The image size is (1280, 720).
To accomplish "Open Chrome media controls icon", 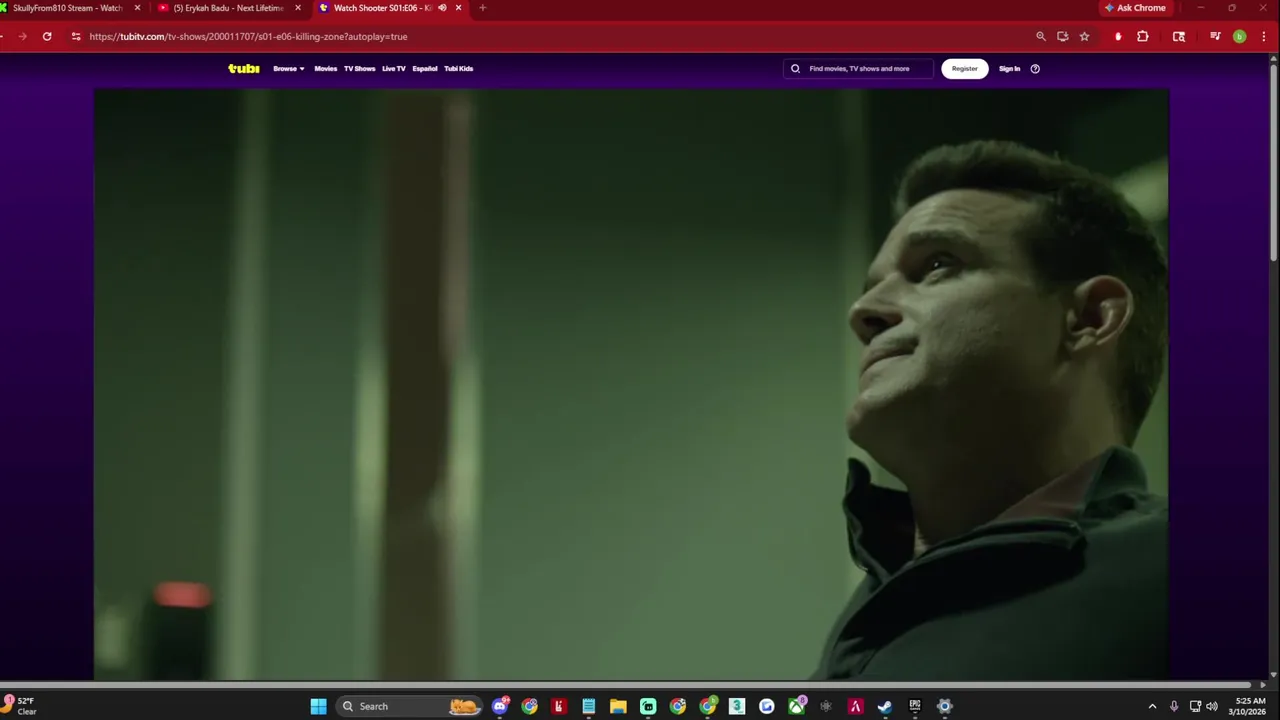I will click(1215, 36).
